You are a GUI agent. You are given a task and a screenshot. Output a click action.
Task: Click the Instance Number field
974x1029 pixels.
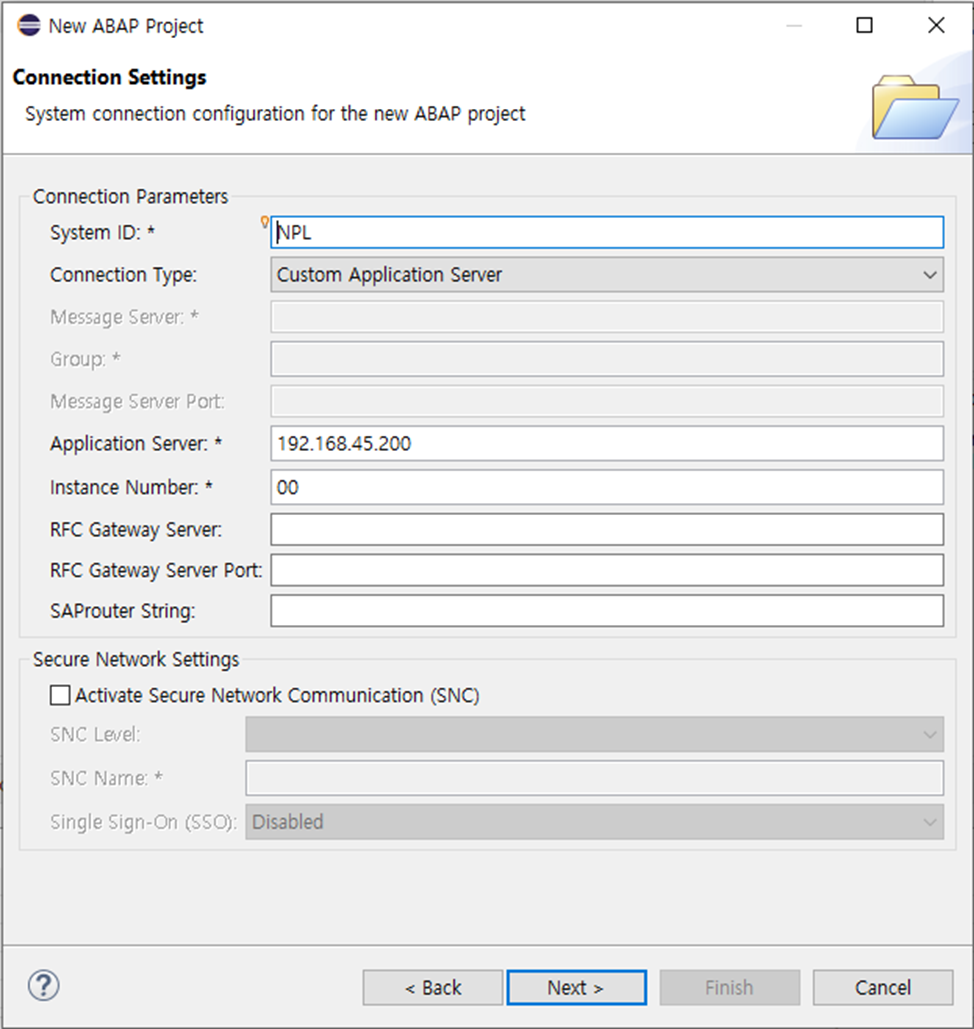607,487
